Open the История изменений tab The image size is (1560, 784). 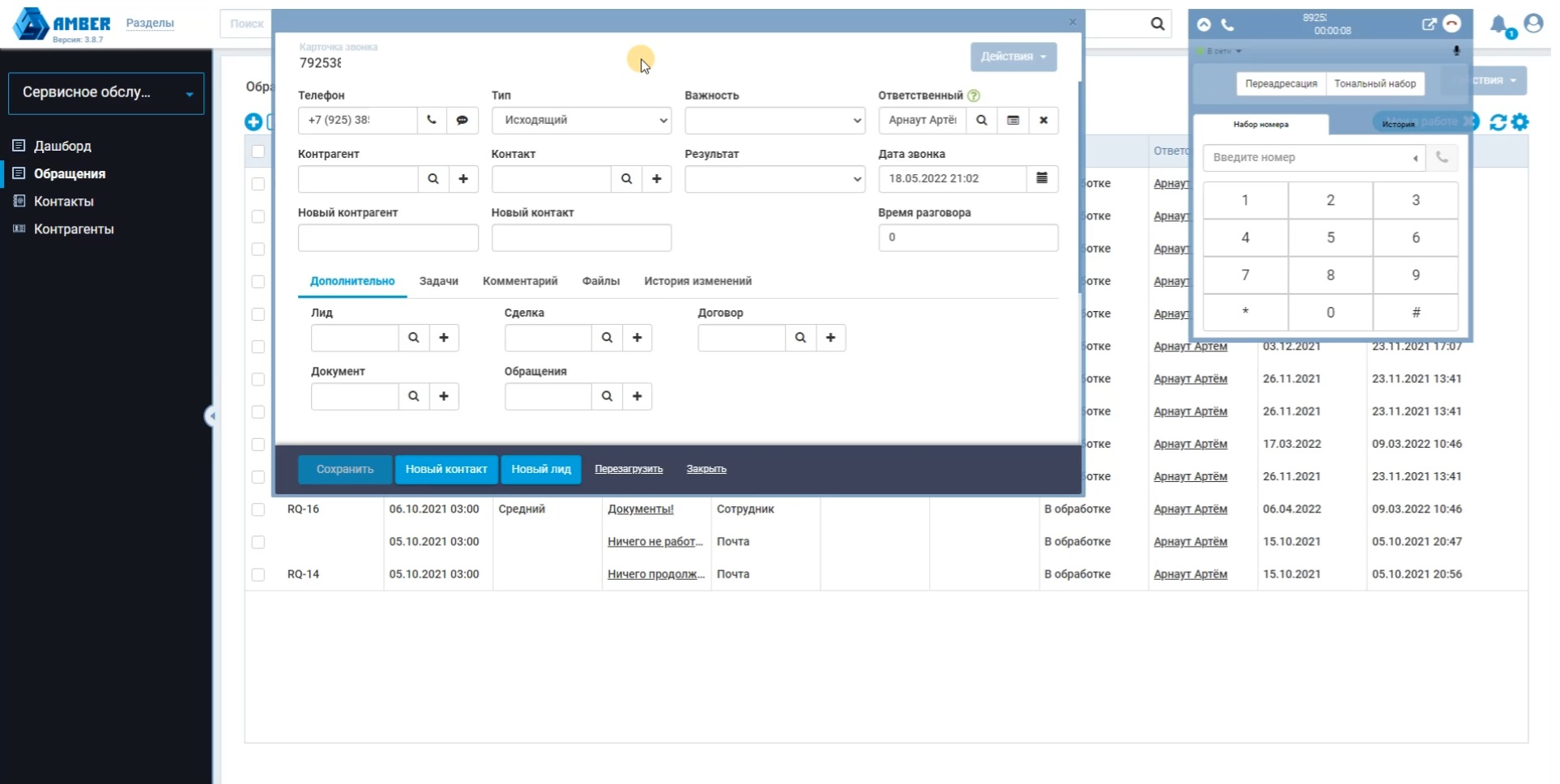(x=697, y=281)
